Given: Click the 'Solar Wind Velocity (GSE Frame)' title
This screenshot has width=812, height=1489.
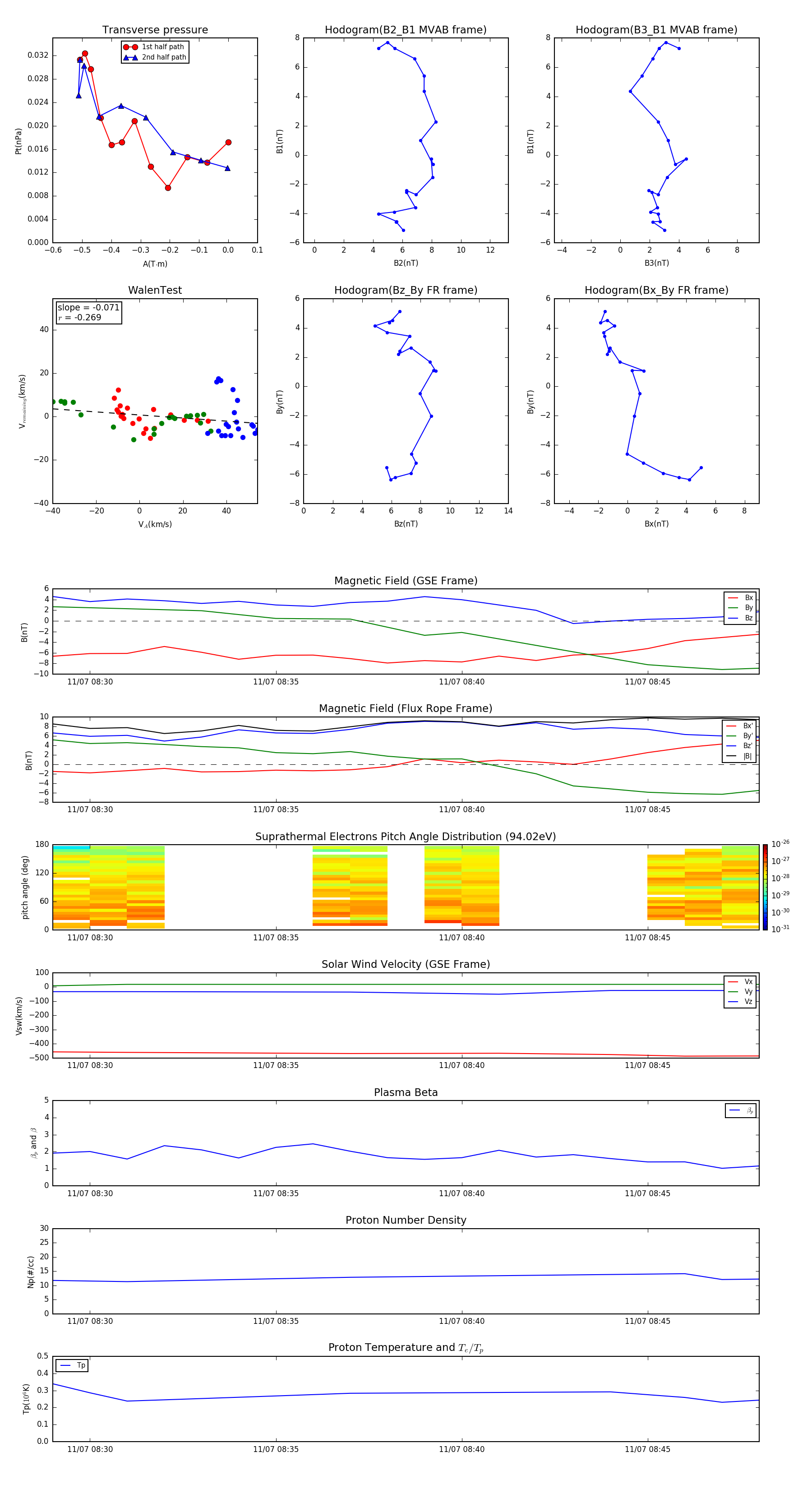Looking at the screenshot, I should point(406,964).
